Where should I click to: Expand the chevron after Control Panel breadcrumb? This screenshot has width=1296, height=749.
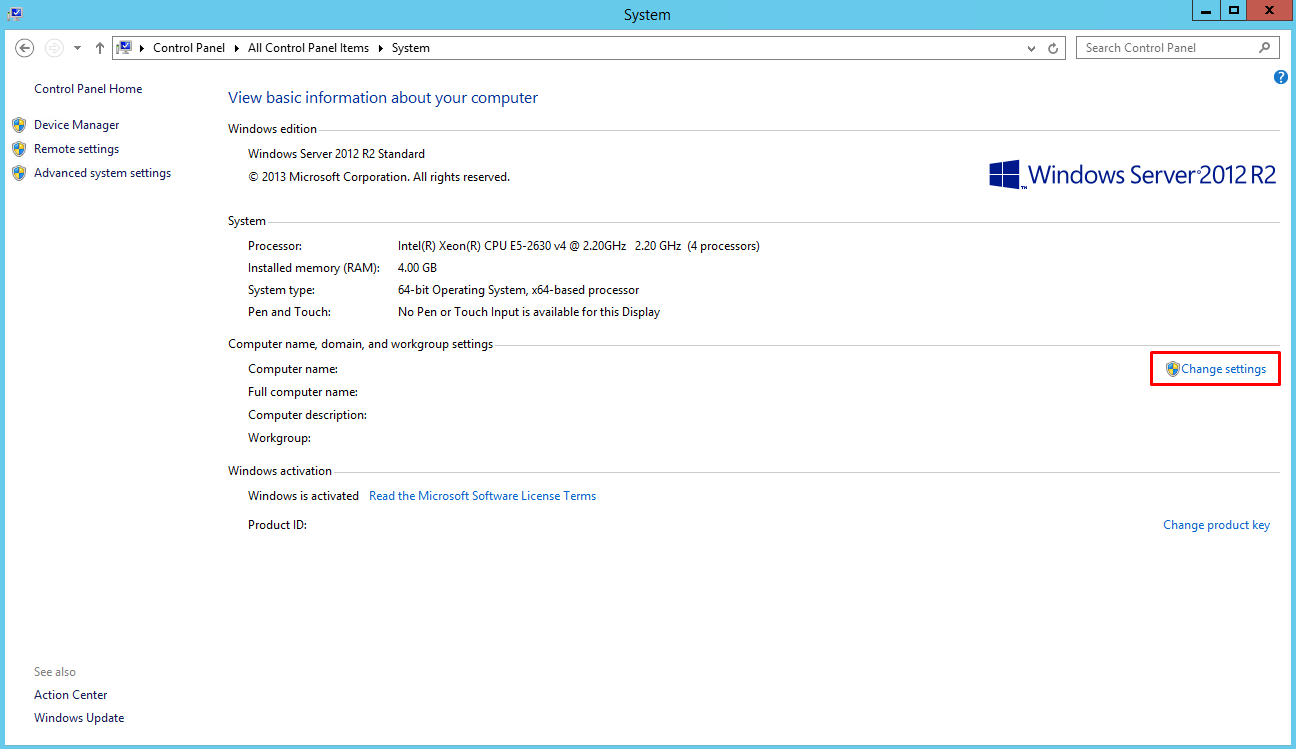click(x=237, y=48)
